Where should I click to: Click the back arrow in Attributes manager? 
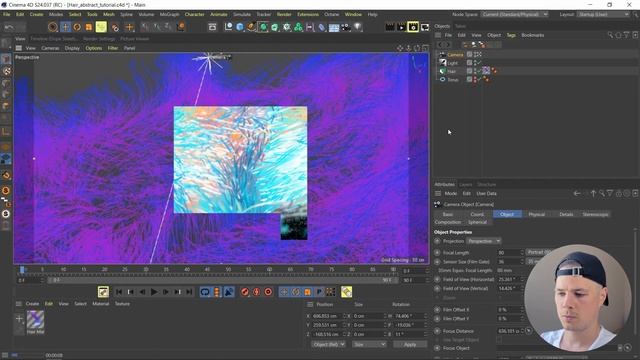tap(577, 193)
